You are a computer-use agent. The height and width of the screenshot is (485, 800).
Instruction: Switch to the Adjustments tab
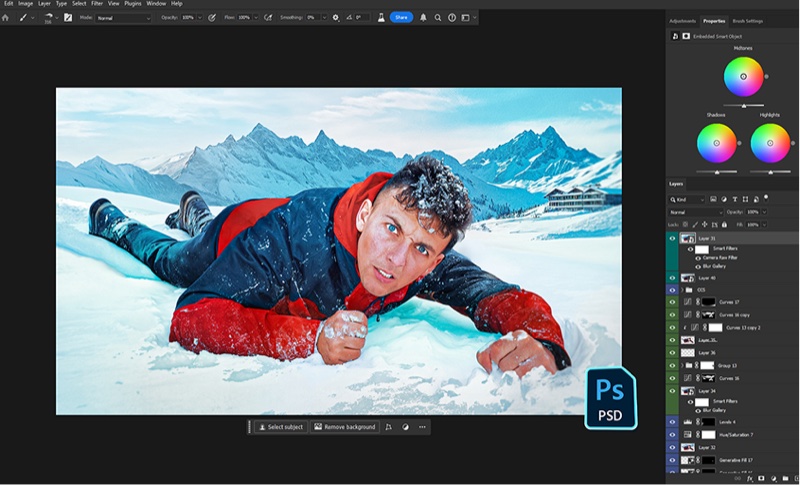click(682, 20)
